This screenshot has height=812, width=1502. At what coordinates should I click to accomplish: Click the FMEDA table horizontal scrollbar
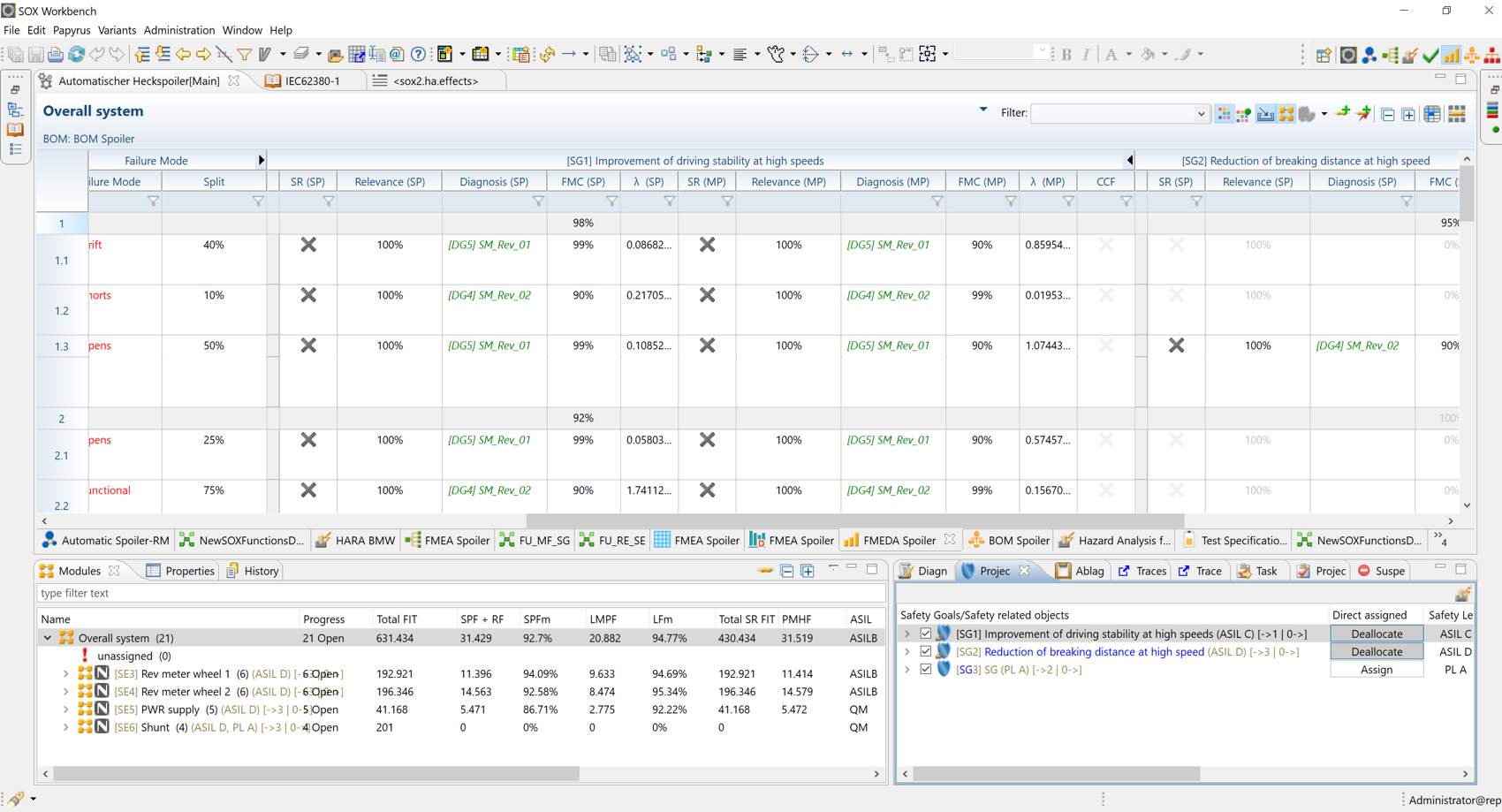[x=853, y=521]
